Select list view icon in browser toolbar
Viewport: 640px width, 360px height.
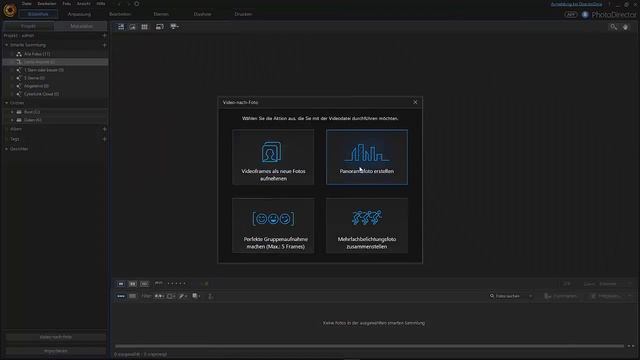pos(132,296)
